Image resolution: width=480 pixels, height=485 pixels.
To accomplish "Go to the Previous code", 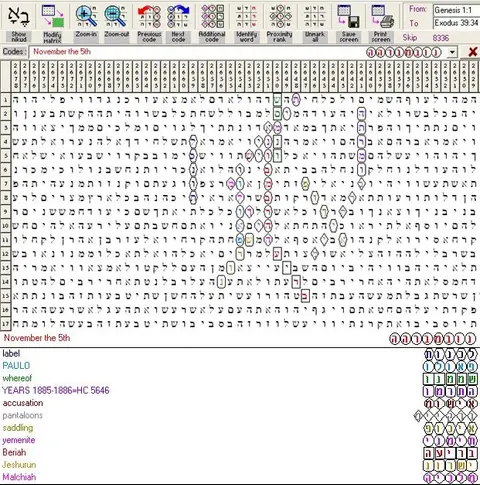I will [149, 17].
